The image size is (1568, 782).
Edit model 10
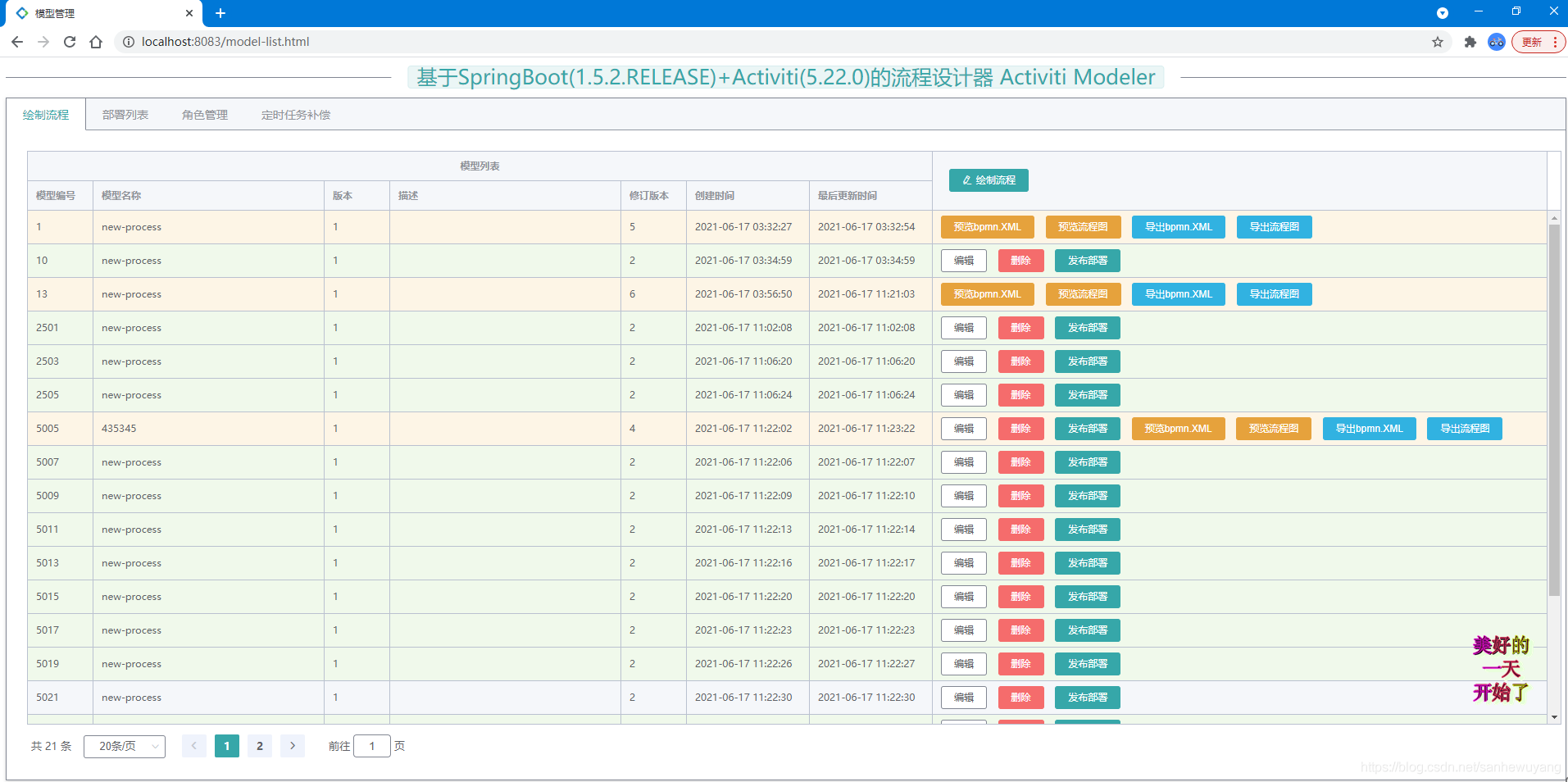click(964, 261)
